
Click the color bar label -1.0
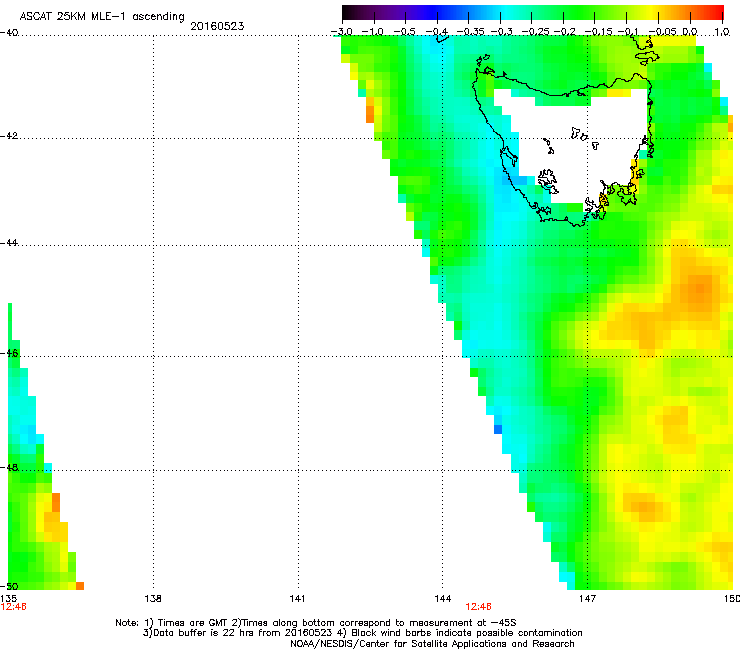pos(373,32)
